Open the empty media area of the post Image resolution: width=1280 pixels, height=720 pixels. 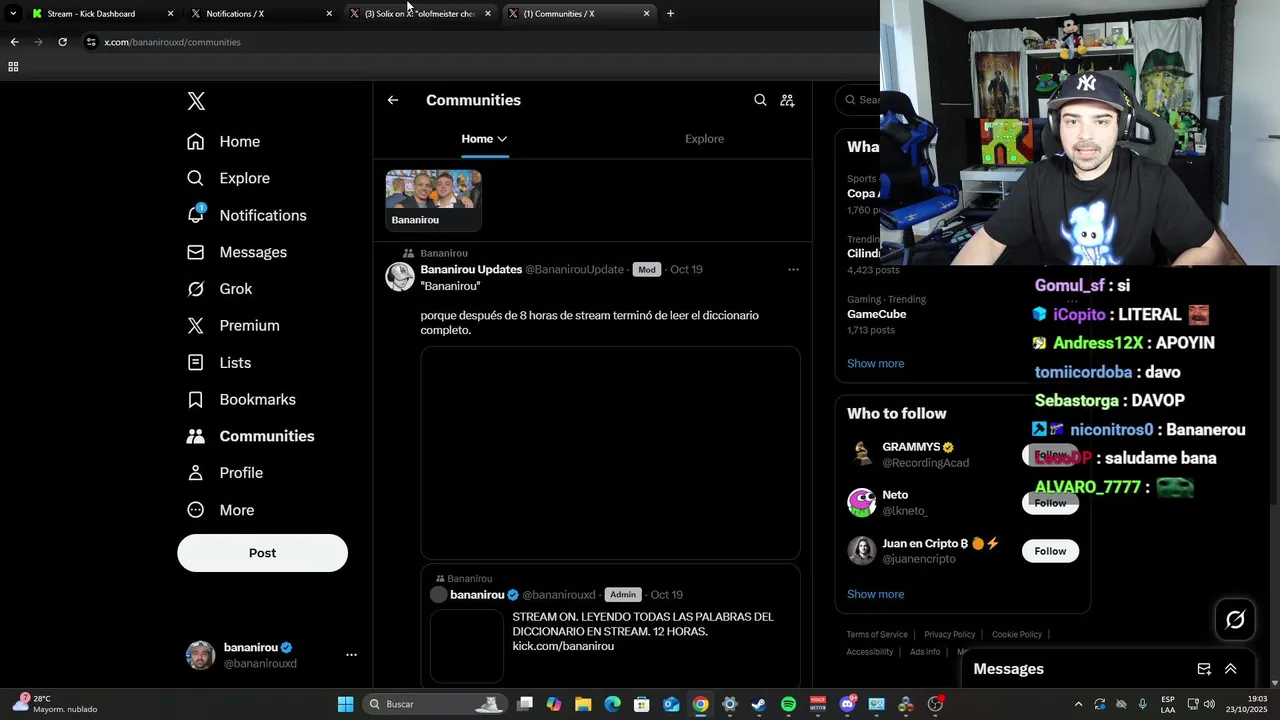click(x=610, y=453)
